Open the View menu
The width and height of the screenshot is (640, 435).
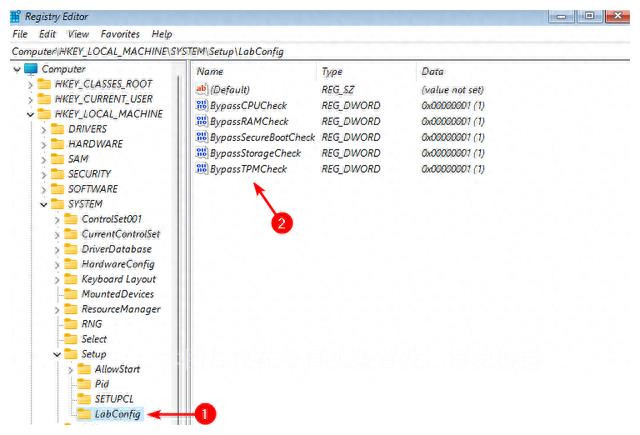point(78,34)
